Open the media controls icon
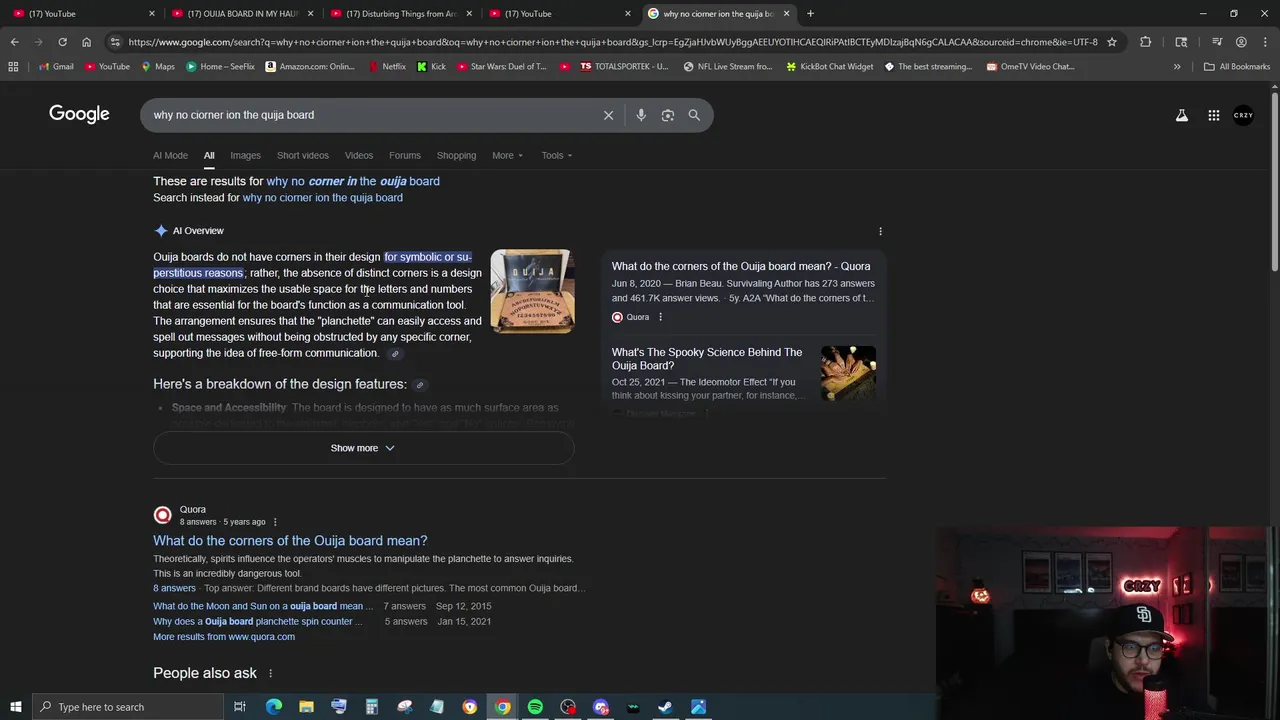The width and height of the screenshot is (1280, 720). (1217, 42)
